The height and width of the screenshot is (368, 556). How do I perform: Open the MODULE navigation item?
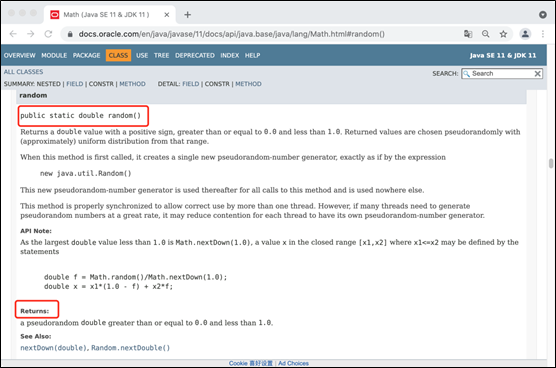pyautogui.click(x=54, y=55)
